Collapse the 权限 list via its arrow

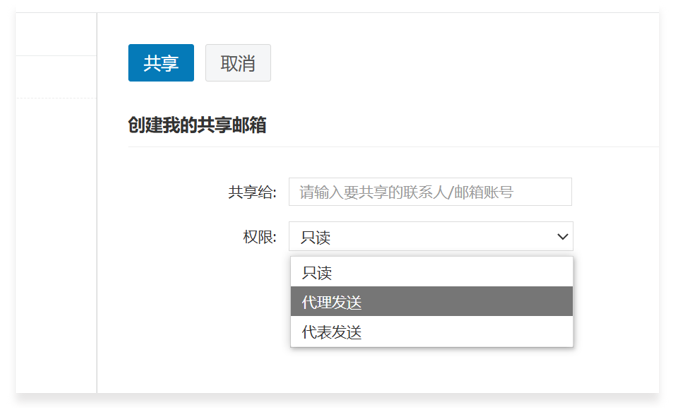(x=563, y=237)
